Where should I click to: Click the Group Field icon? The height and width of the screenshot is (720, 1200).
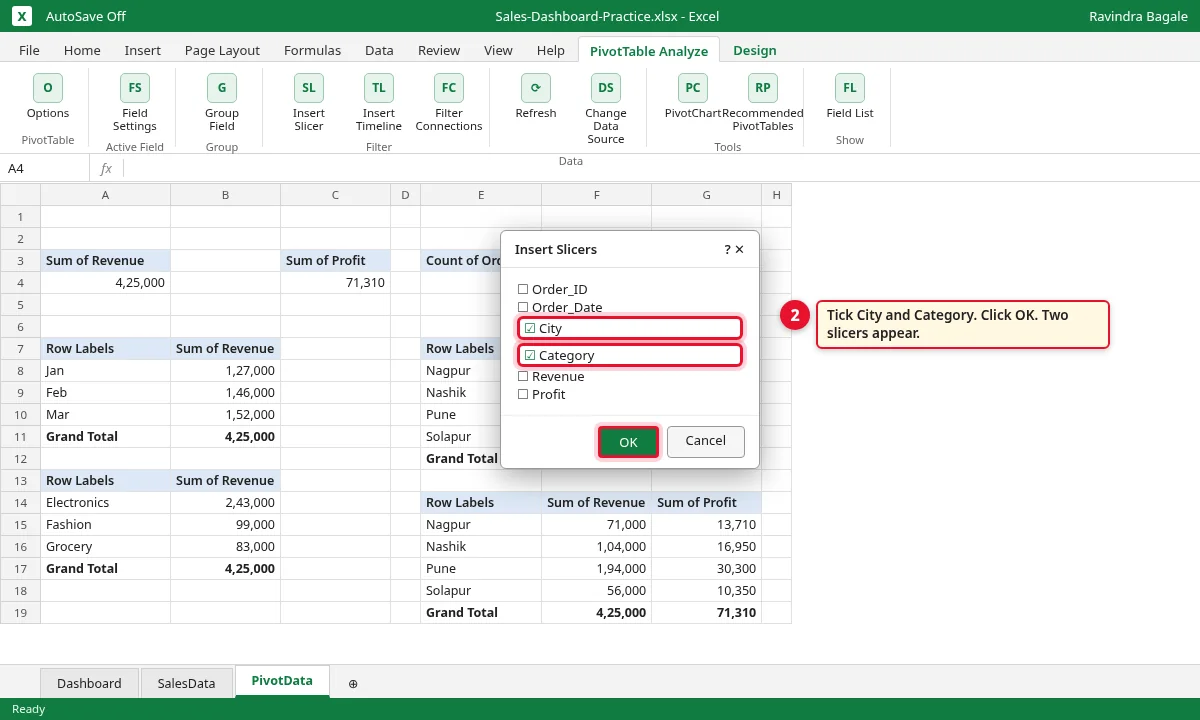[222, 88]
